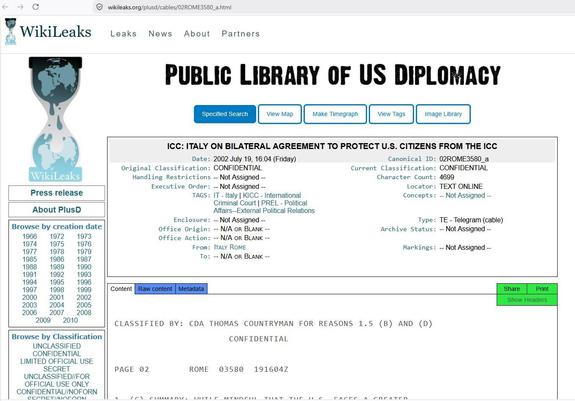Viewport: 575px width, 401px height.
Task: Click the large WikiLeaks hourglass image
Action: pyautogui.click(x=55, y=119)
